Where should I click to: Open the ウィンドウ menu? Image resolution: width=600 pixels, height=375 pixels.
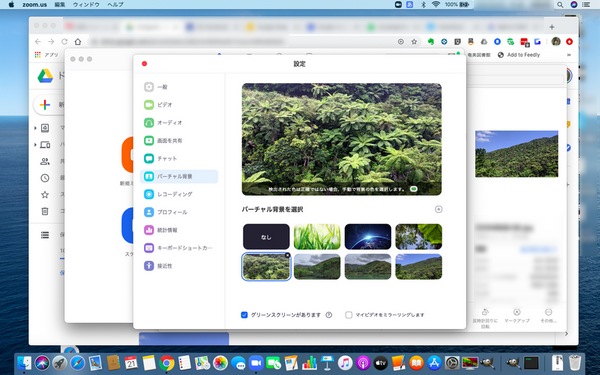pyautogui.click(x=86, y=5)
